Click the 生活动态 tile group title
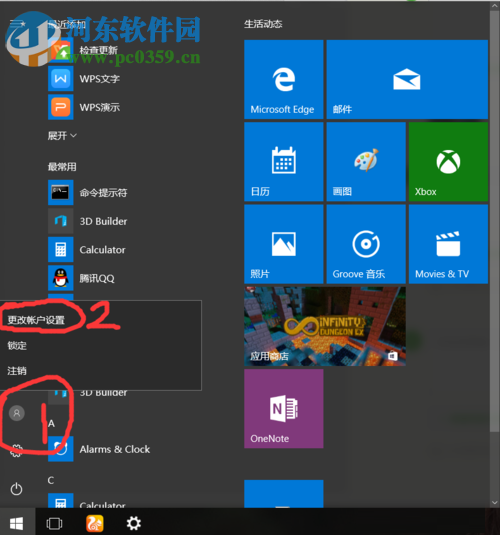Image resolution: width=500 pixels, height=535 pixels. tap(263, 24)
